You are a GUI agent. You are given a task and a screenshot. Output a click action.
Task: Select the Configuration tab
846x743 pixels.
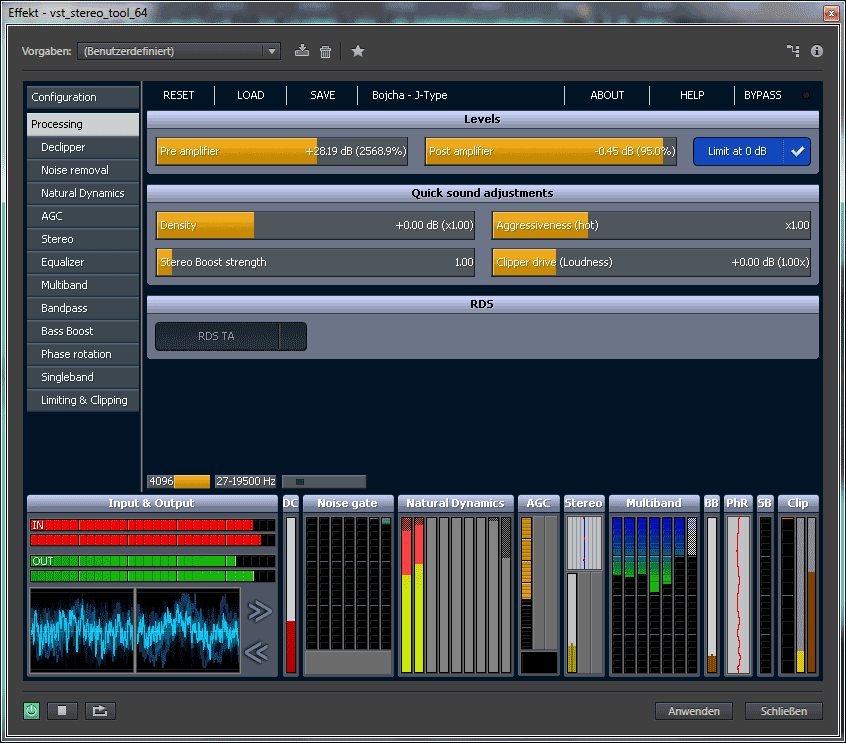[x=83, y=97]
